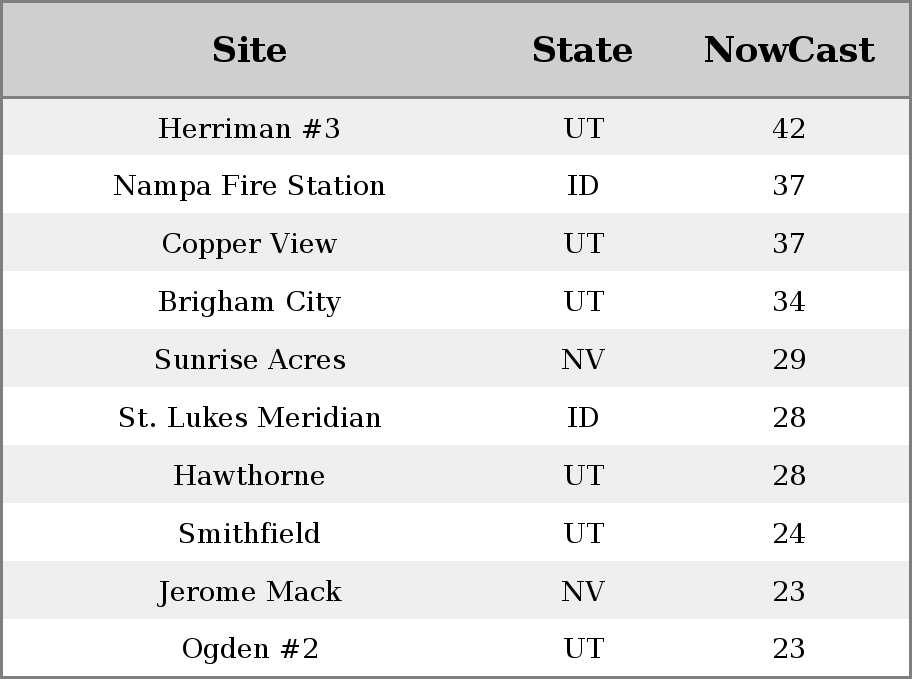Click the NowCast value 24

click(789, 533)
